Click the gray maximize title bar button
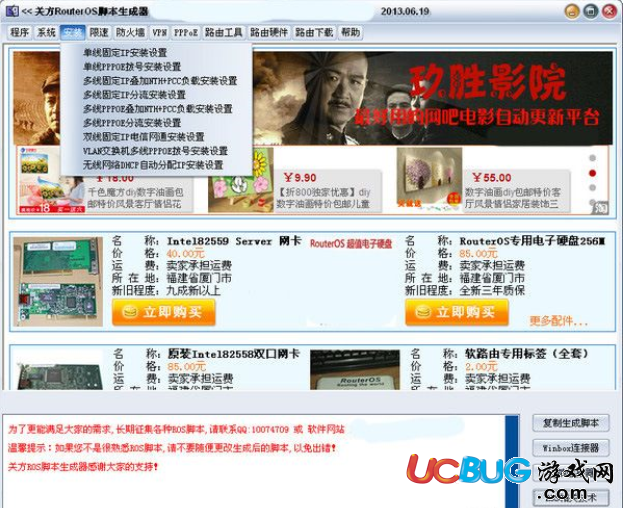The width and height of the screenshot is (623, 508). [x=591, y=11]
